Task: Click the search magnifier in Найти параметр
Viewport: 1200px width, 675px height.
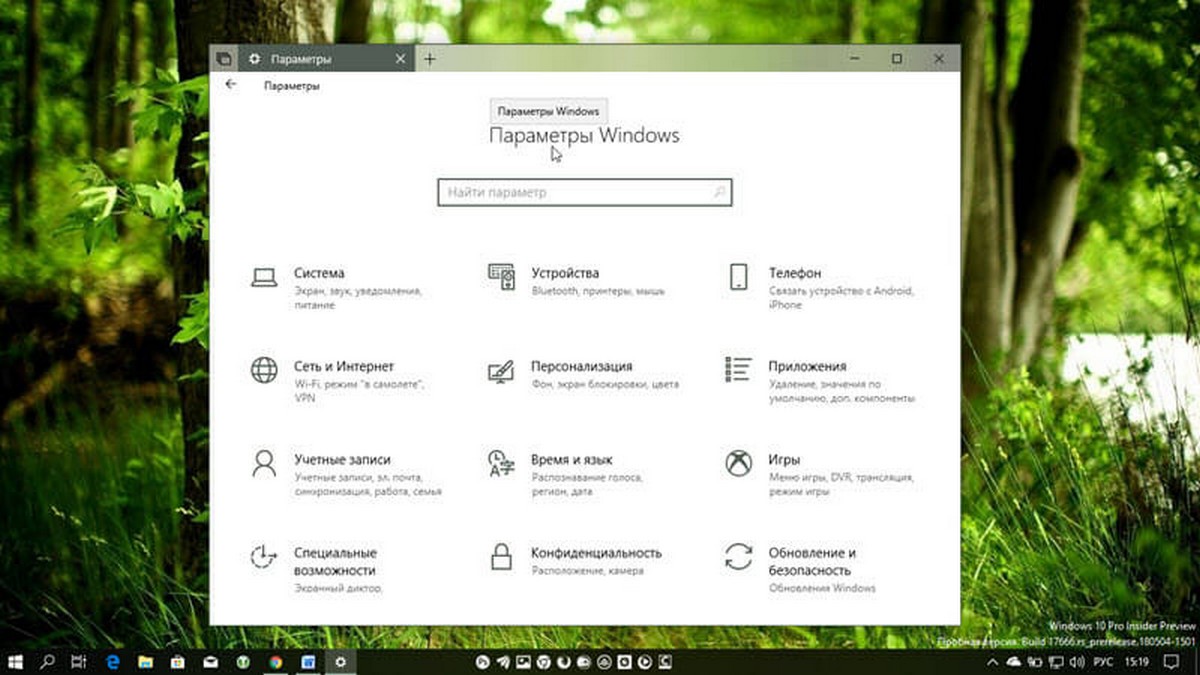Action: (x=720, y=192)
